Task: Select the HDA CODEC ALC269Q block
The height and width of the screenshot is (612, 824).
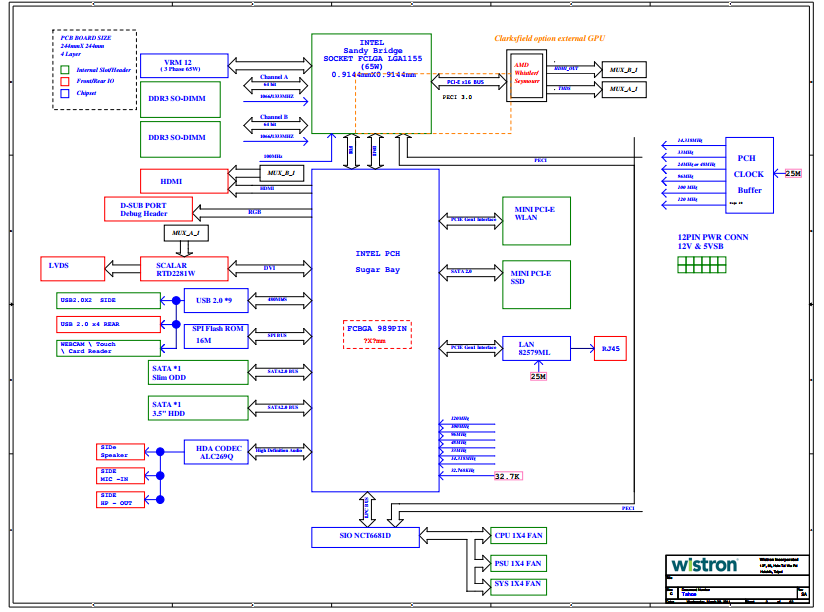Action: click(215, 451)
